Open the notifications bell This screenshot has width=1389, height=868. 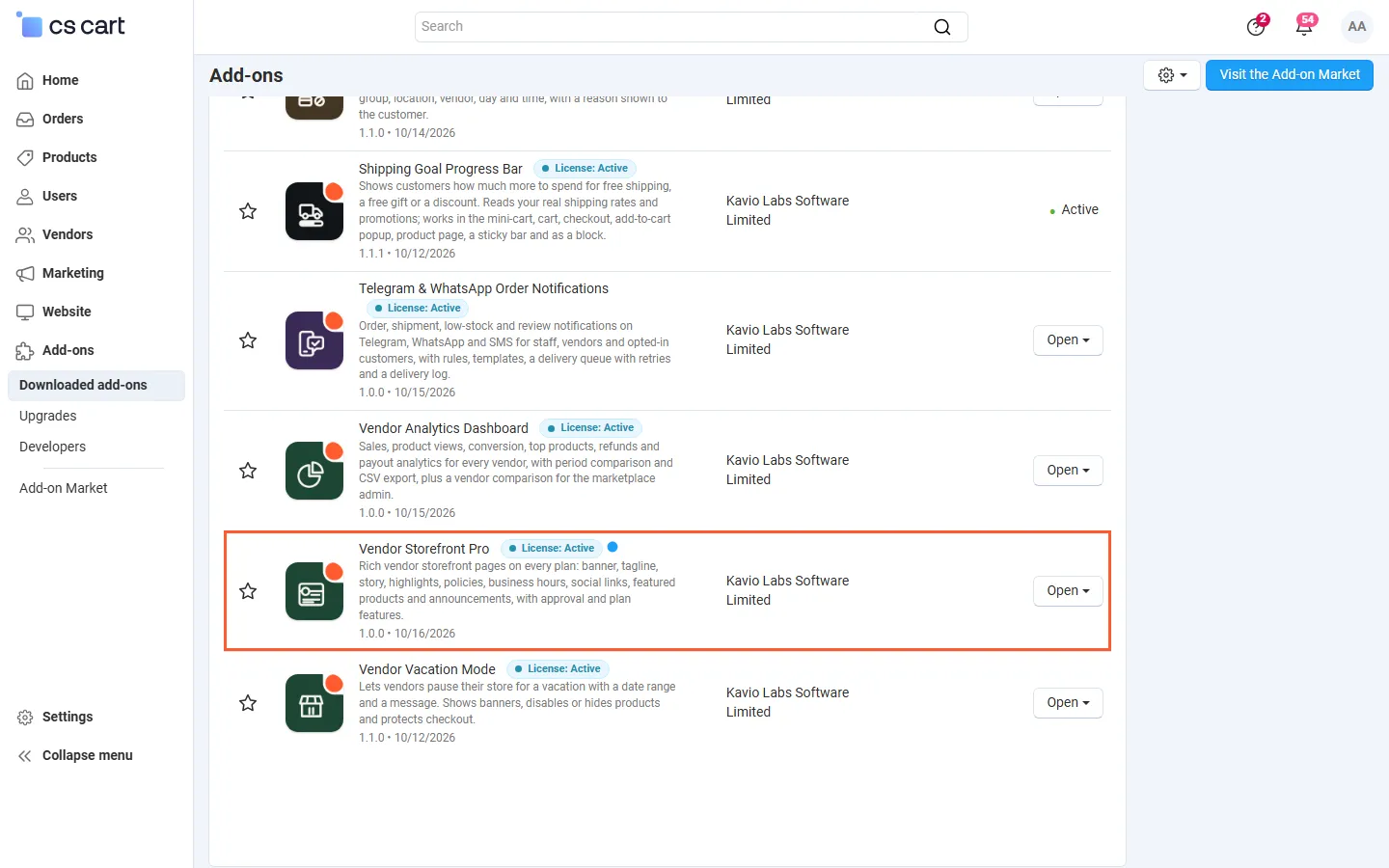click(1304, 26)
